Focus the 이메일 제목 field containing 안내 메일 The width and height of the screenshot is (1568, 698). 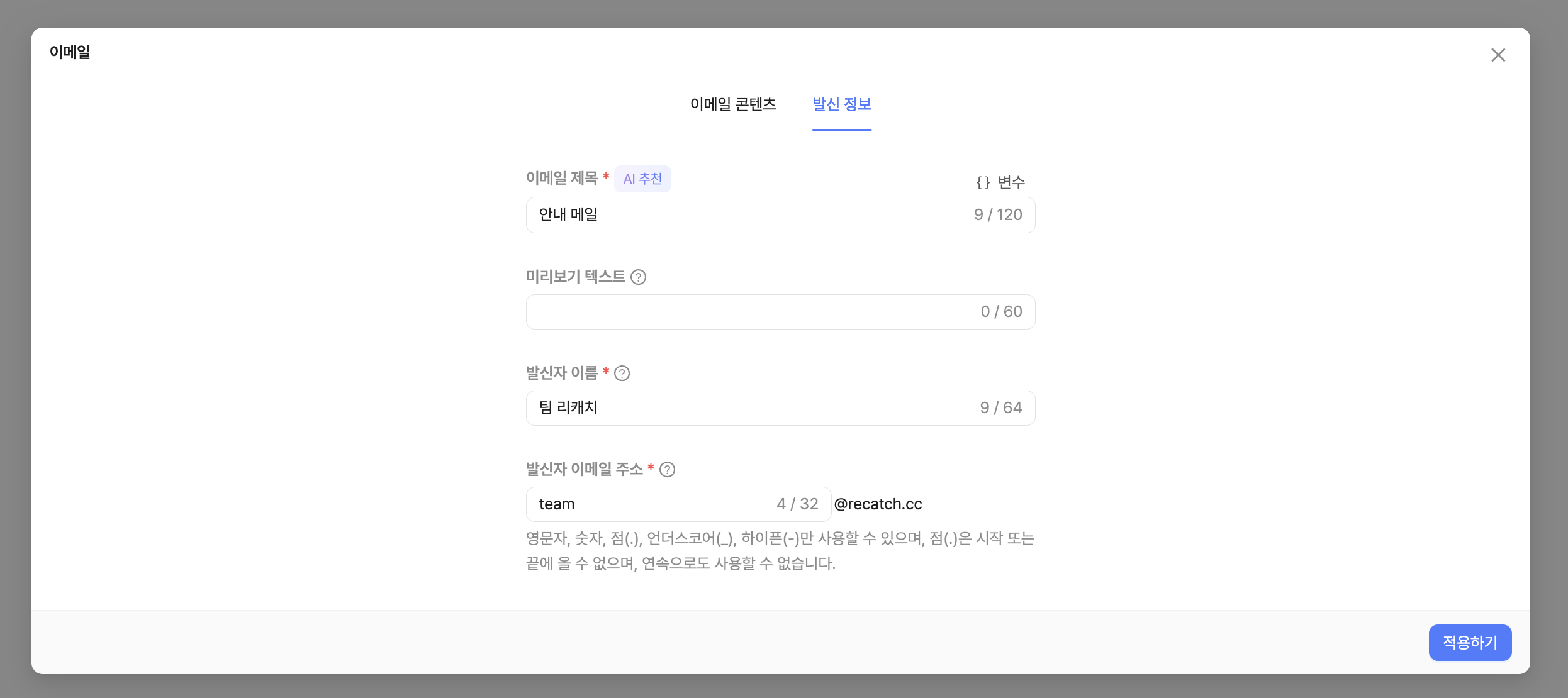(x=742, y=215)
